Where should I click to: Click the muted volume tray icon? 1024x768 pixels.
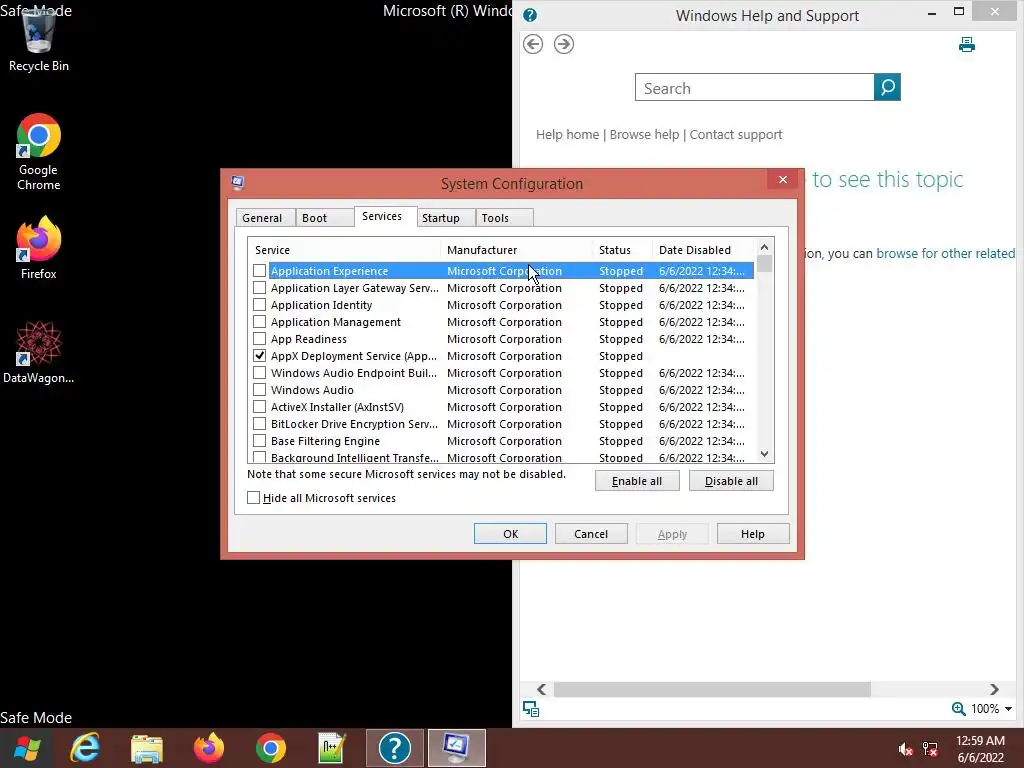(x=905, y=750)
